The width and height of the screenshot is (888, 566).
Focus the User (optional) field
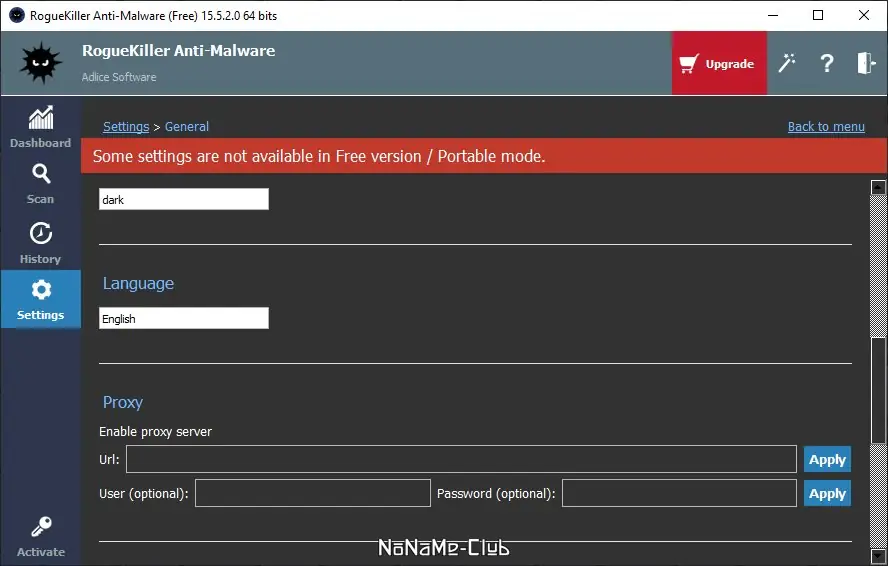click(x=313, y=493)
